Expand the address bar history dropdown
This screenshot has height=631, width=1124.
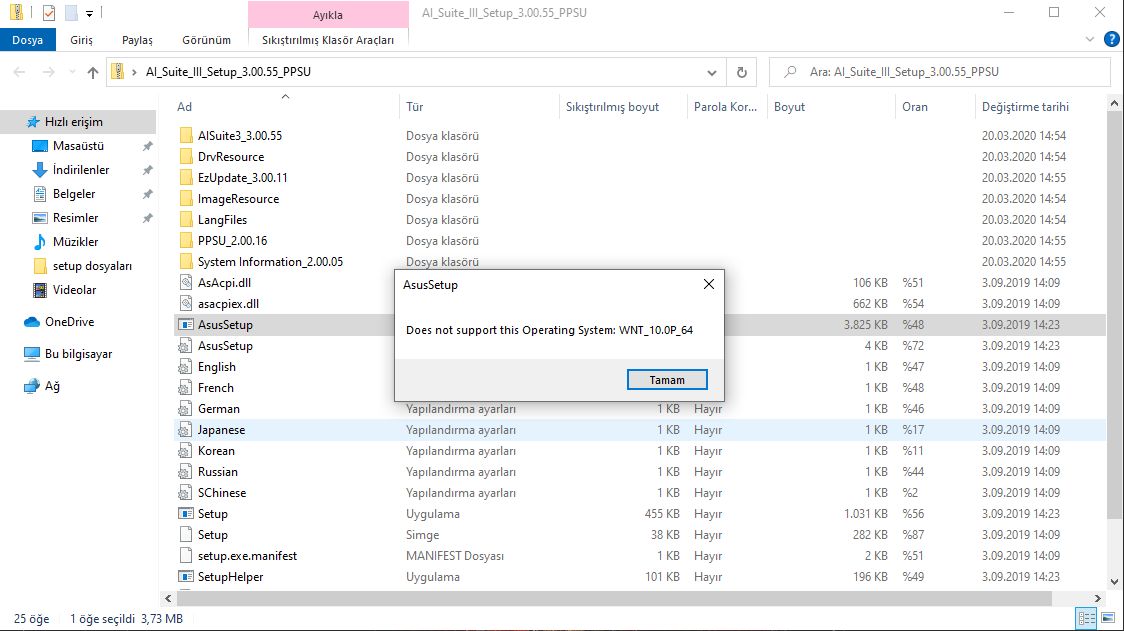tap(711, 72)
